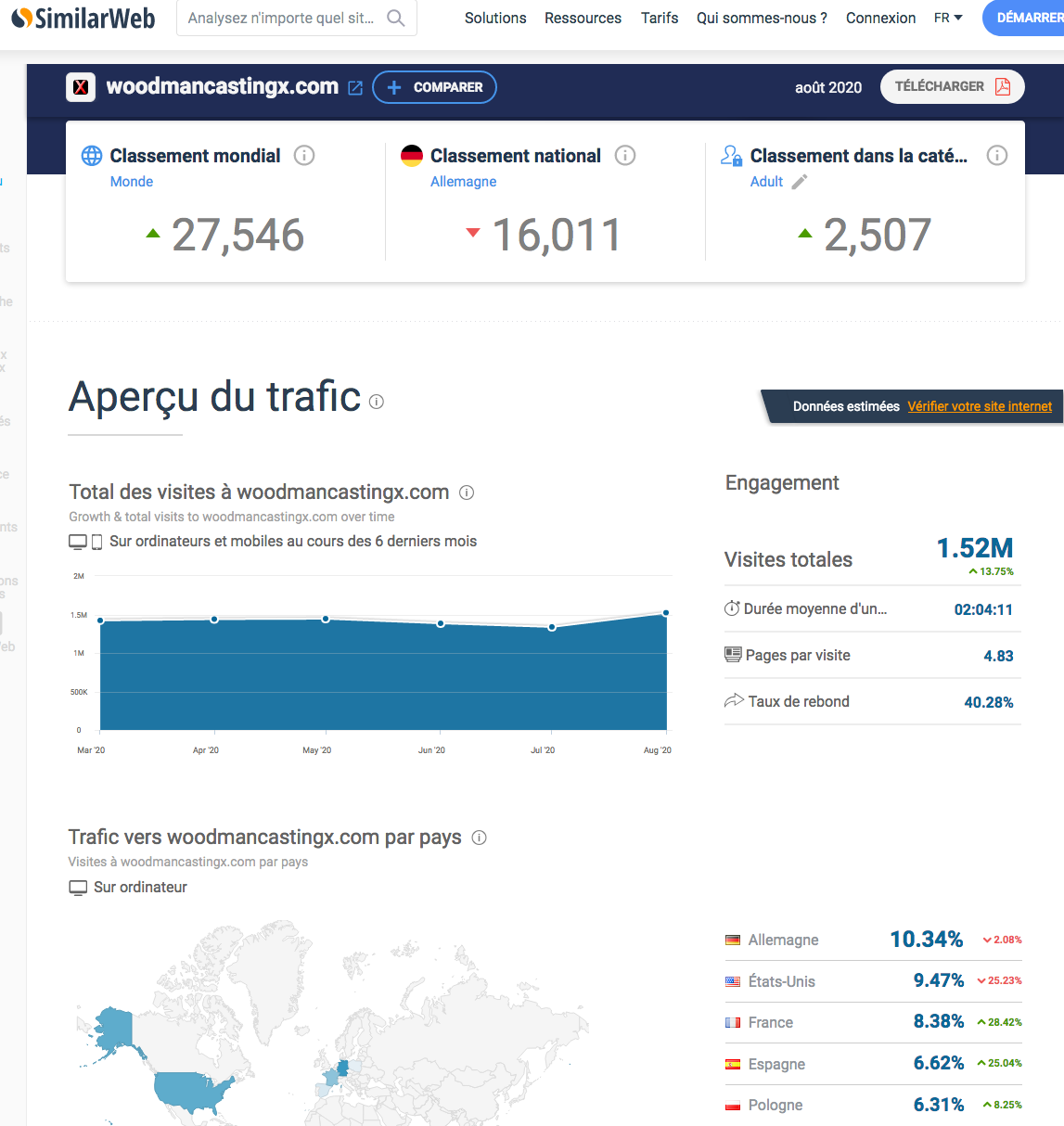The width and height of the screenshot is (1064, 1126).
Task: Go to the Tarifs page
Action: pyautogui.click(x=660, y=19)
